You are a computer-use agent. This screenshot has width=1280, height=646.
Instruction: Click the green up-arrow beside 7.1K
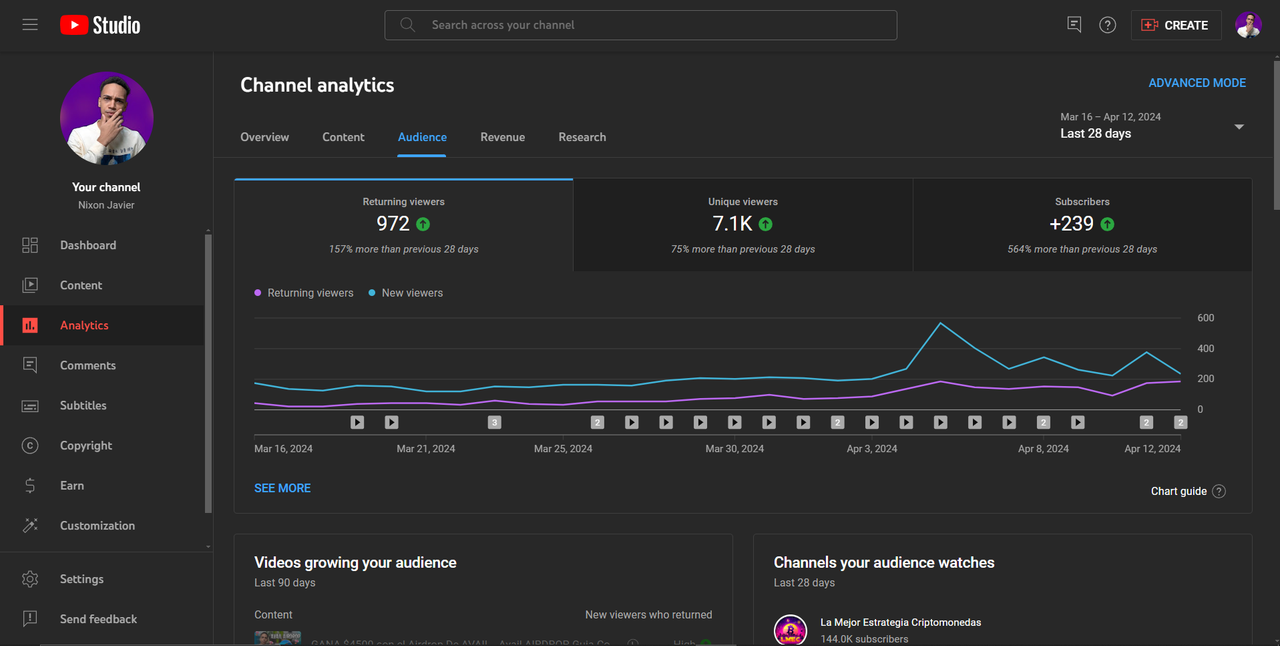(x=765, y=224)
